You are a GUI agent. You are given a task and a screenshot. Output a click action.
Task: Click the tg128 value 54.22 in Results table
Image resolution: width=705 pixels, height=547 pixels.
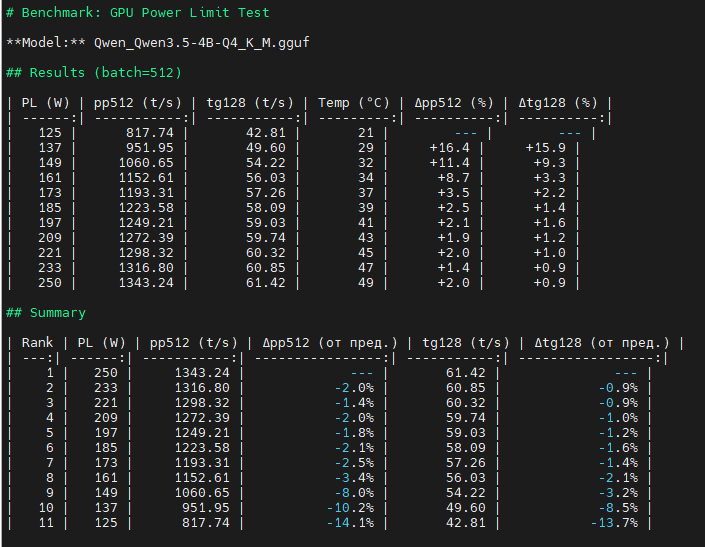pyautogui.click(x=266, y=163)
